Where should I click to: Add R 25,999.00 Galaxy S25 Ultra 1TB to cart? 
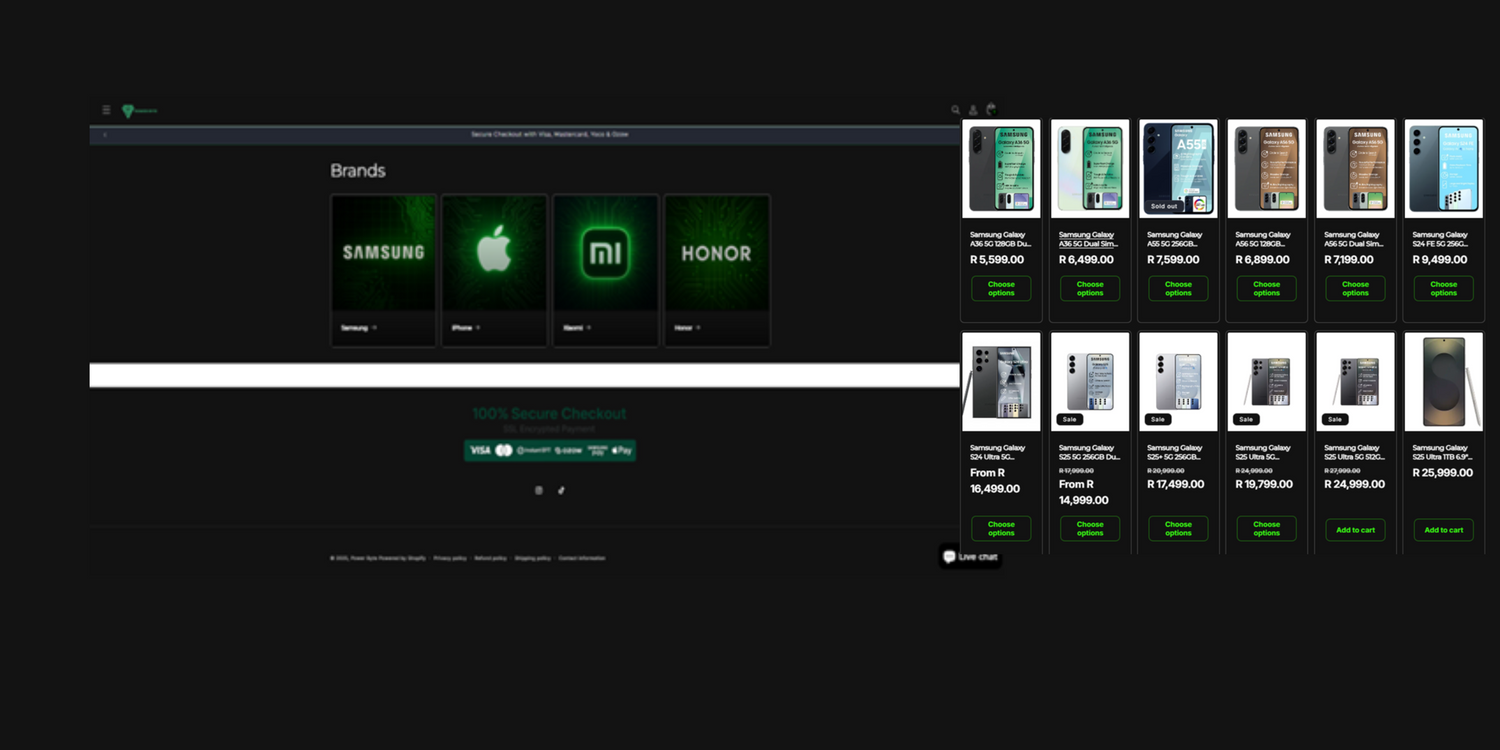pyautogui.click(x=1443, y=530)
